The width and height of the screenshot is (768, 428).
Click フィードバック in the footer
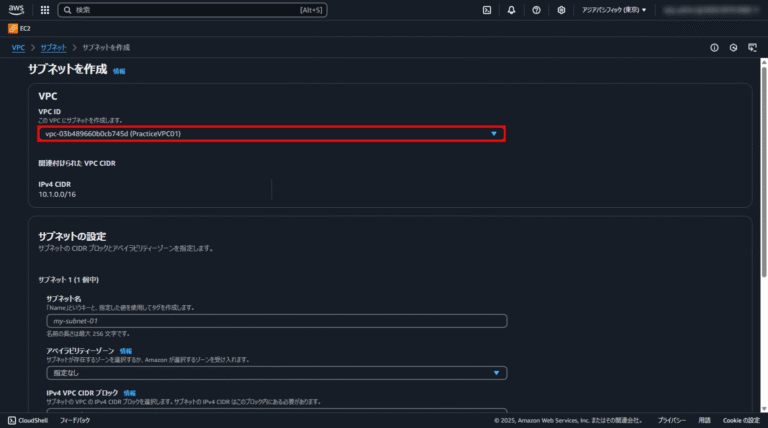(x=75, y=421)
